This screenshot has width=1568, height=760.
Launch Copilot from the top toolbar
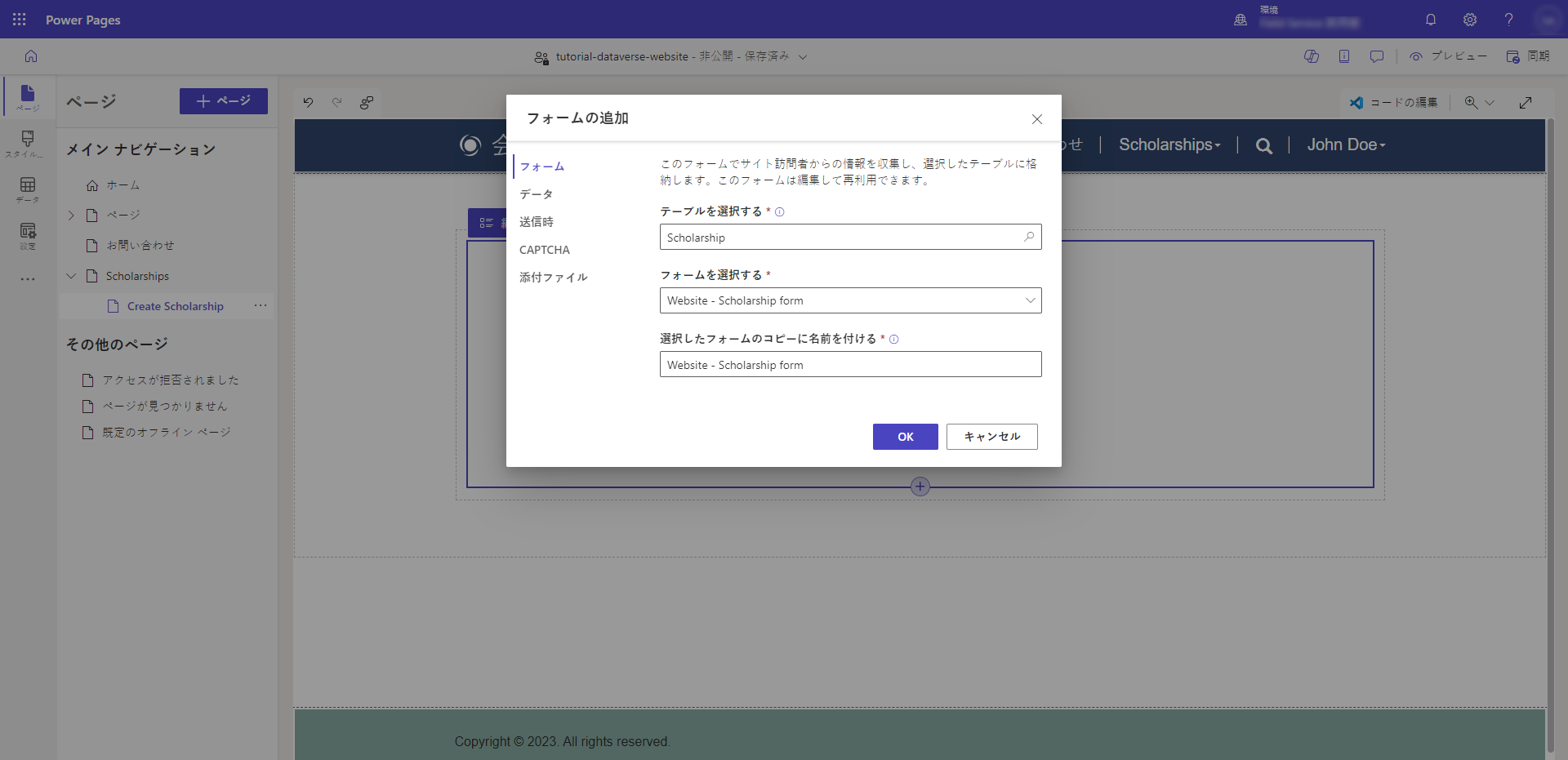pos(1312,56)
